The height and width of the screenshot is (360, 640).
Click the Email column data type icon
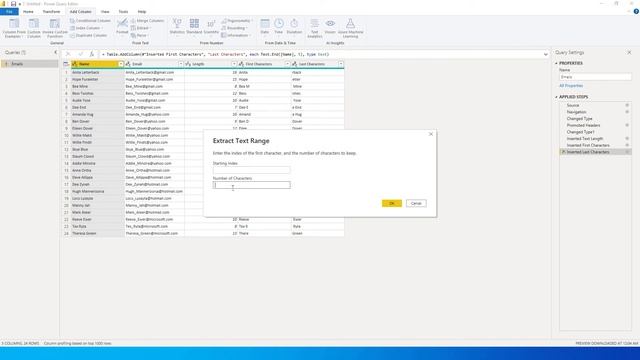click(128, 64)
